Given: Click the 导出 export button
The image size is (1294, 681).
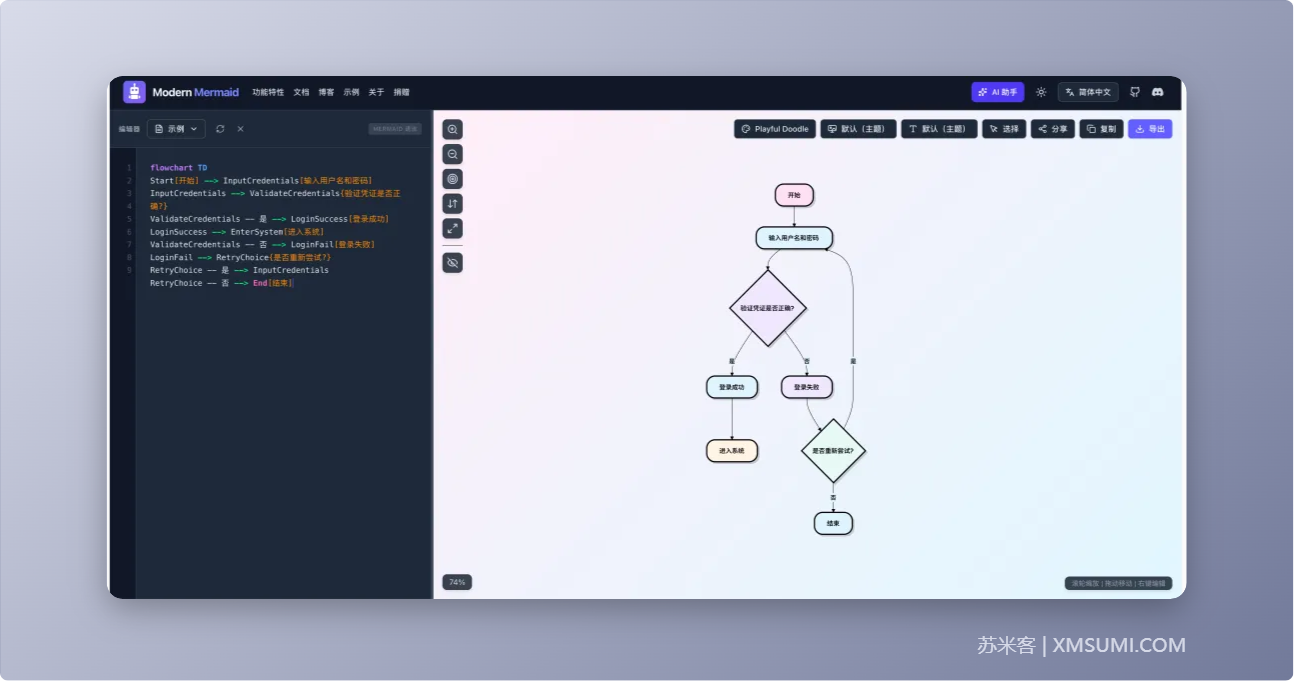Looking at the screenshot, I should click(x=1150, y=129).
